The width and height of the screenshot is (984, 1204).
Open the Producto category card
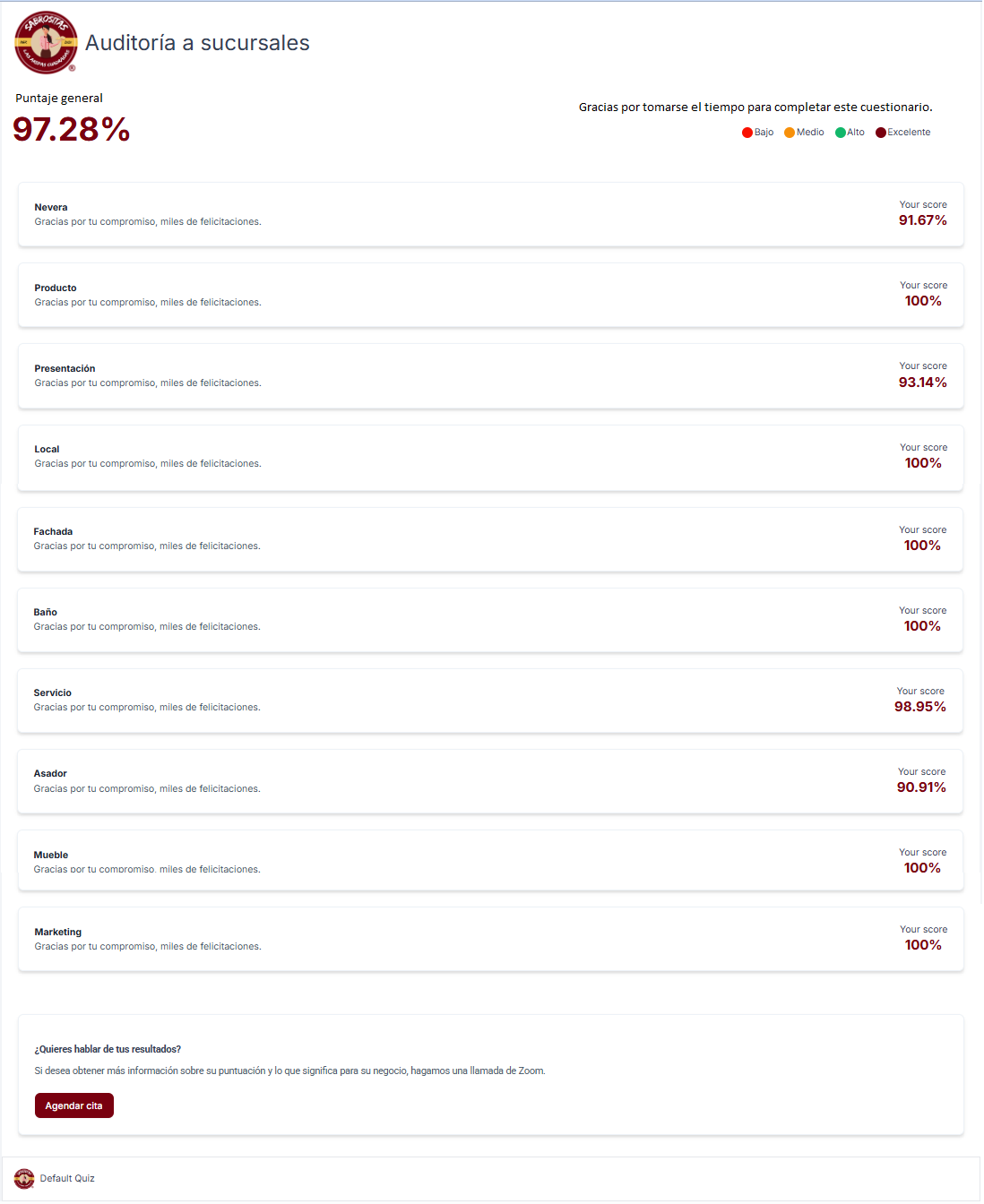tap(491, 296)
